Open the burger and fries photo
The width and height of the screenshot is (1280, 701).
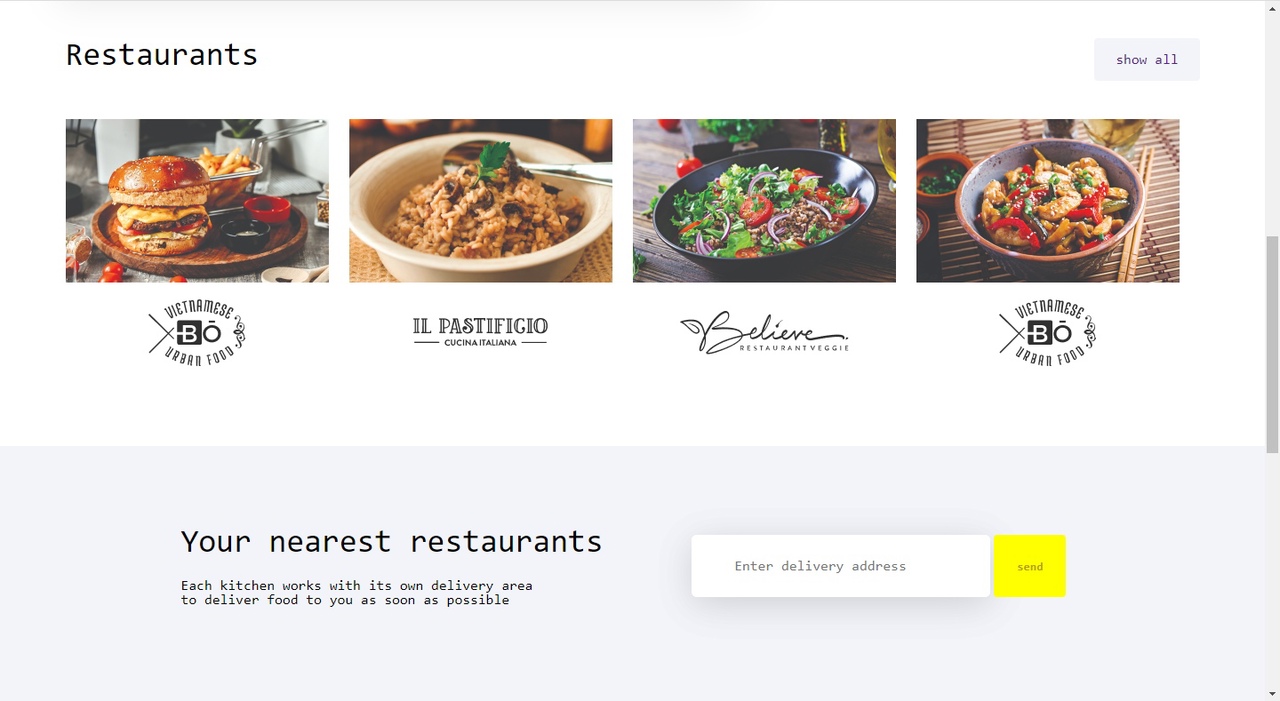coord(197,201)
